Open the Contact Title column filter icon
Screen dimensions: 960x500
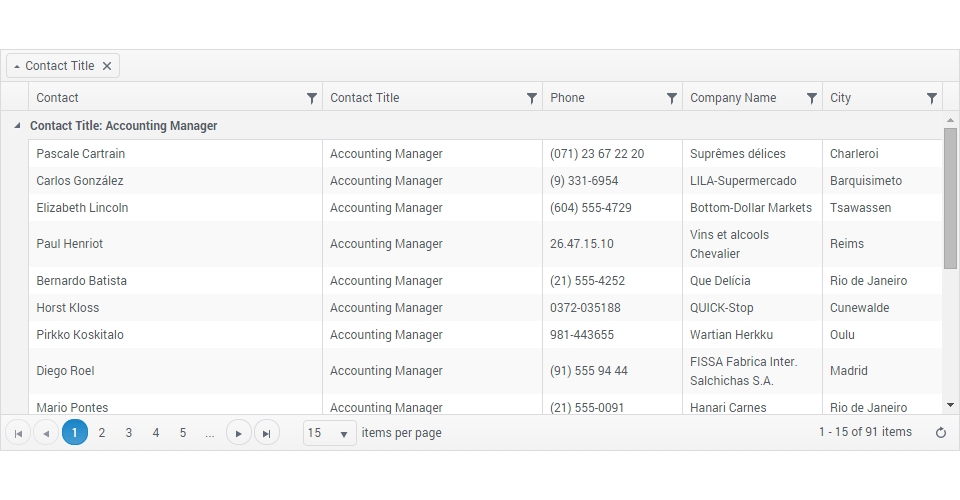point(532,98)
